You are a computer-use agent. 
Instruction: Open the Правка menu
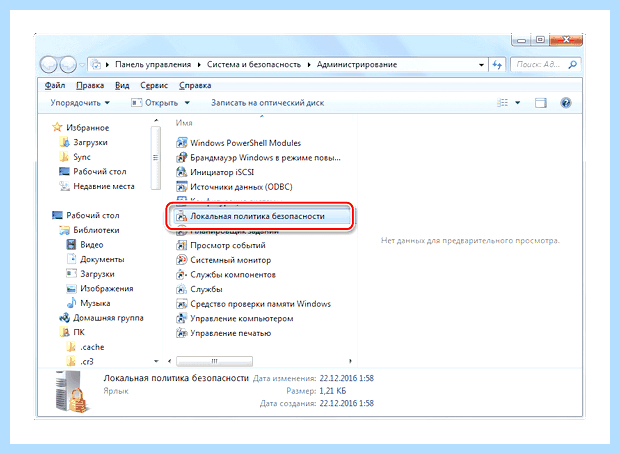pyautogui.click(x=90, y=85)
